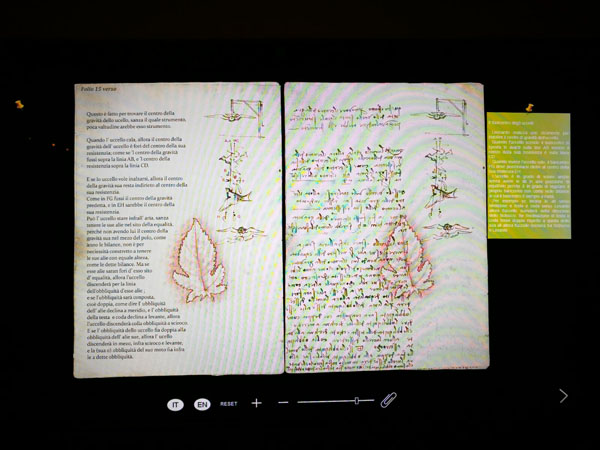The image size is (600, 450).
Task: Click the leaf drawing on the manuscript page
Action: 406,258
